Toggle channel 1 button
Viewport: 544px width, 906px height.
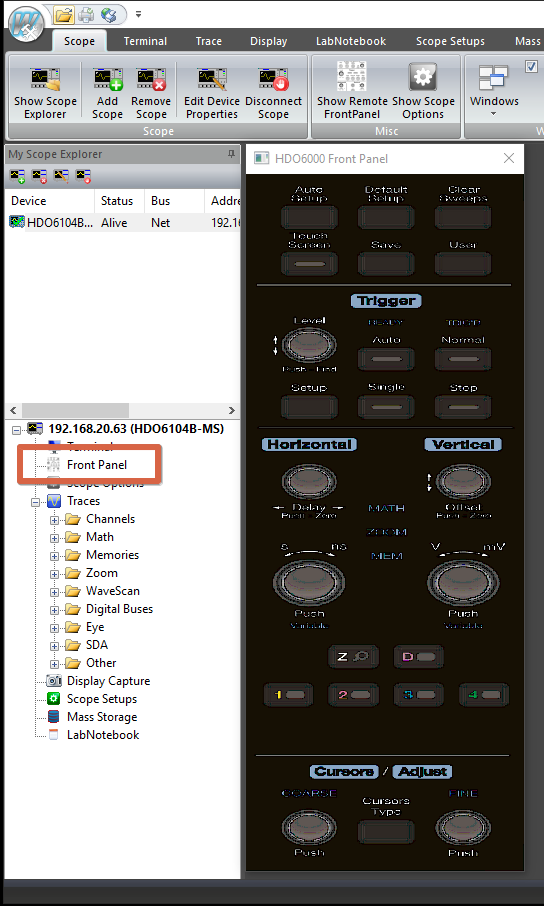288,695
